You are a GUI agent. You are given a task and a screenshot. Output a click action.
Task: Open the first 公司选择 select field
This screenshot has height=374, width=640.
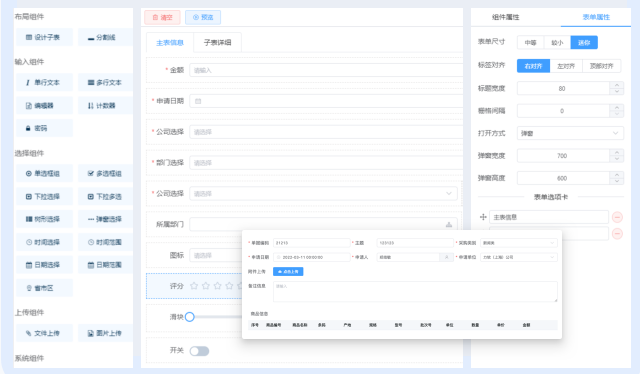(x=326, y=132)
